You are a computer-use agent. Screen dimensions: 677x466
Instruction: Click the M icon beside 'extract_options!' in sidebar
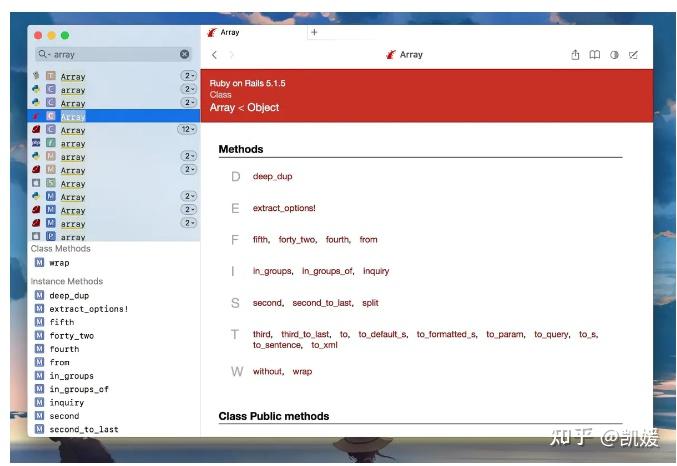(x=39, y=309)
